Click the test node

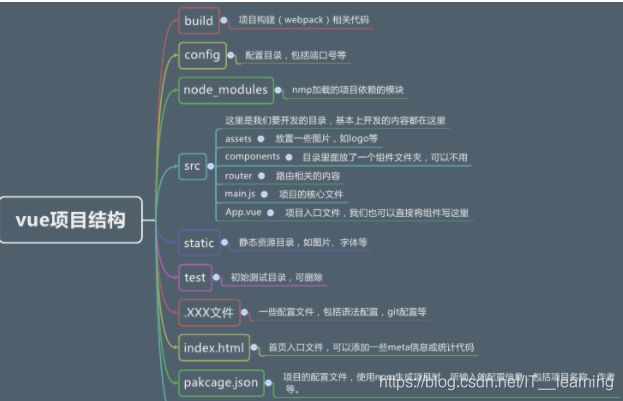pos(195,277)
